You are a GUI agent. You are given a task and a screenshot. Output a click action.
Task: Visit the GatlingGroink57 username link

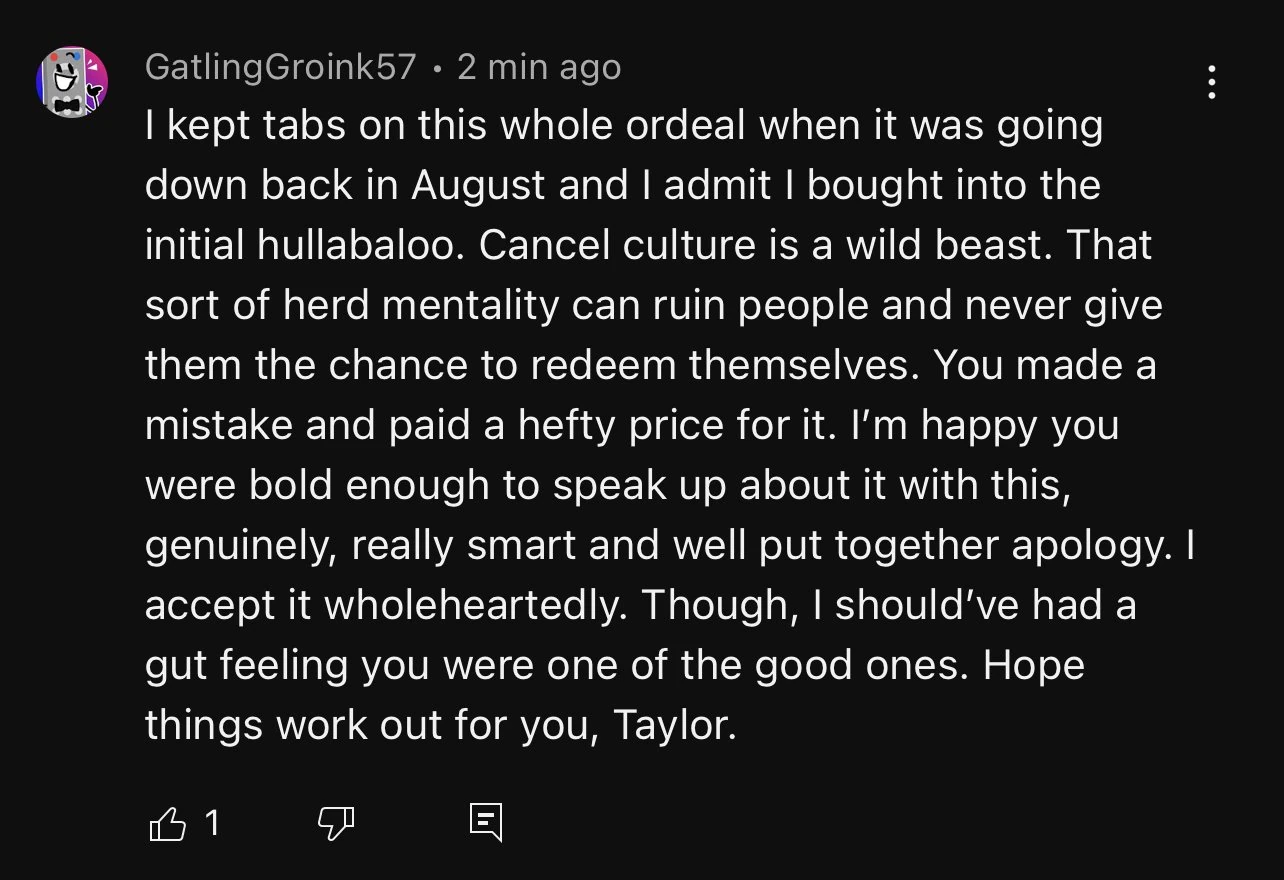[280, 67]
